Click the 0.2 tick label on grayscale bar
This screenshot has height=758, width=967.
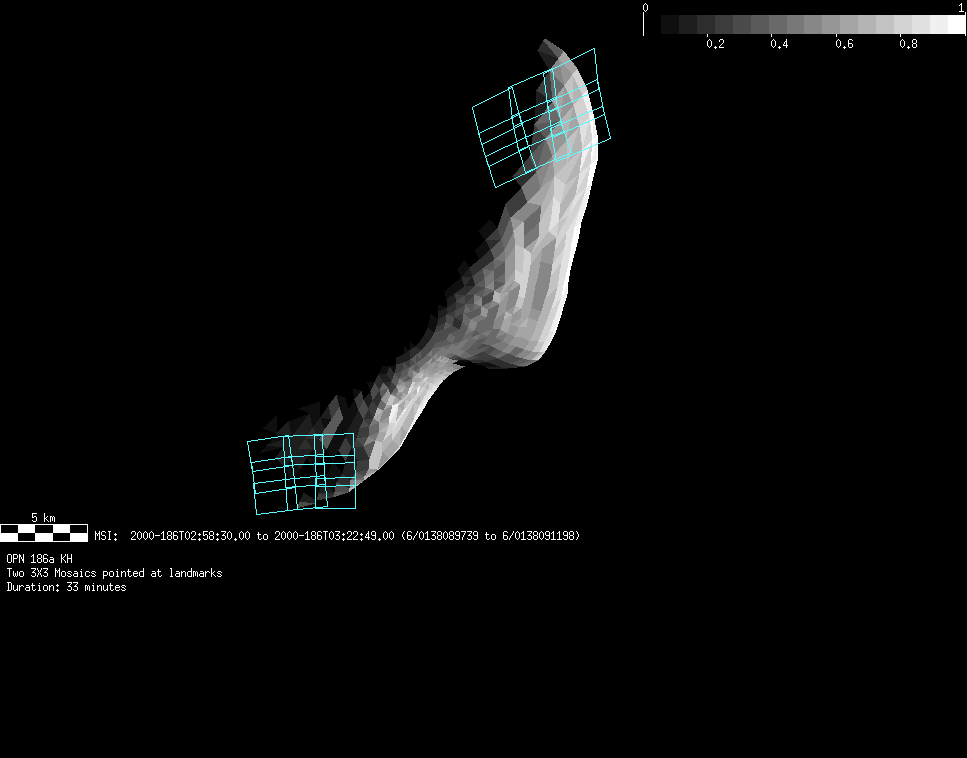coord(715,44)
